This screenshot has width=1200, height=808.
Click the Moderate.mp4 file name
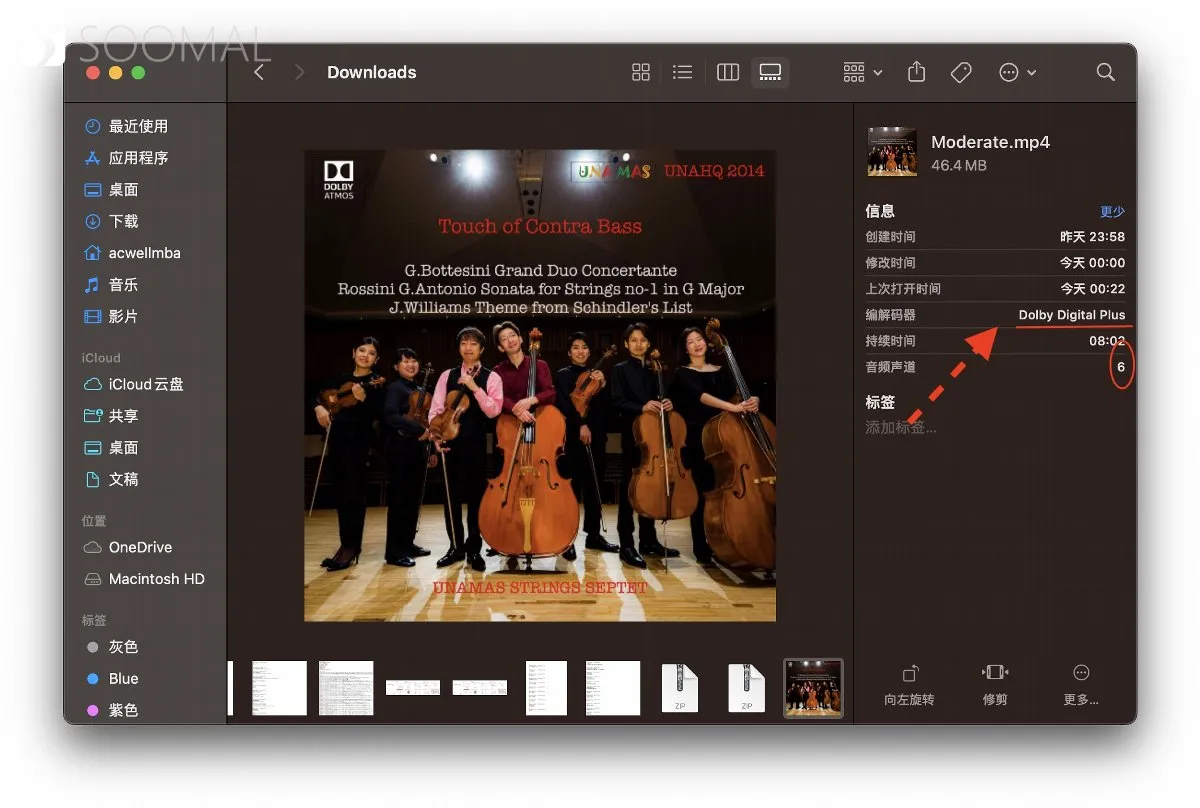click(x=990, y=142)
